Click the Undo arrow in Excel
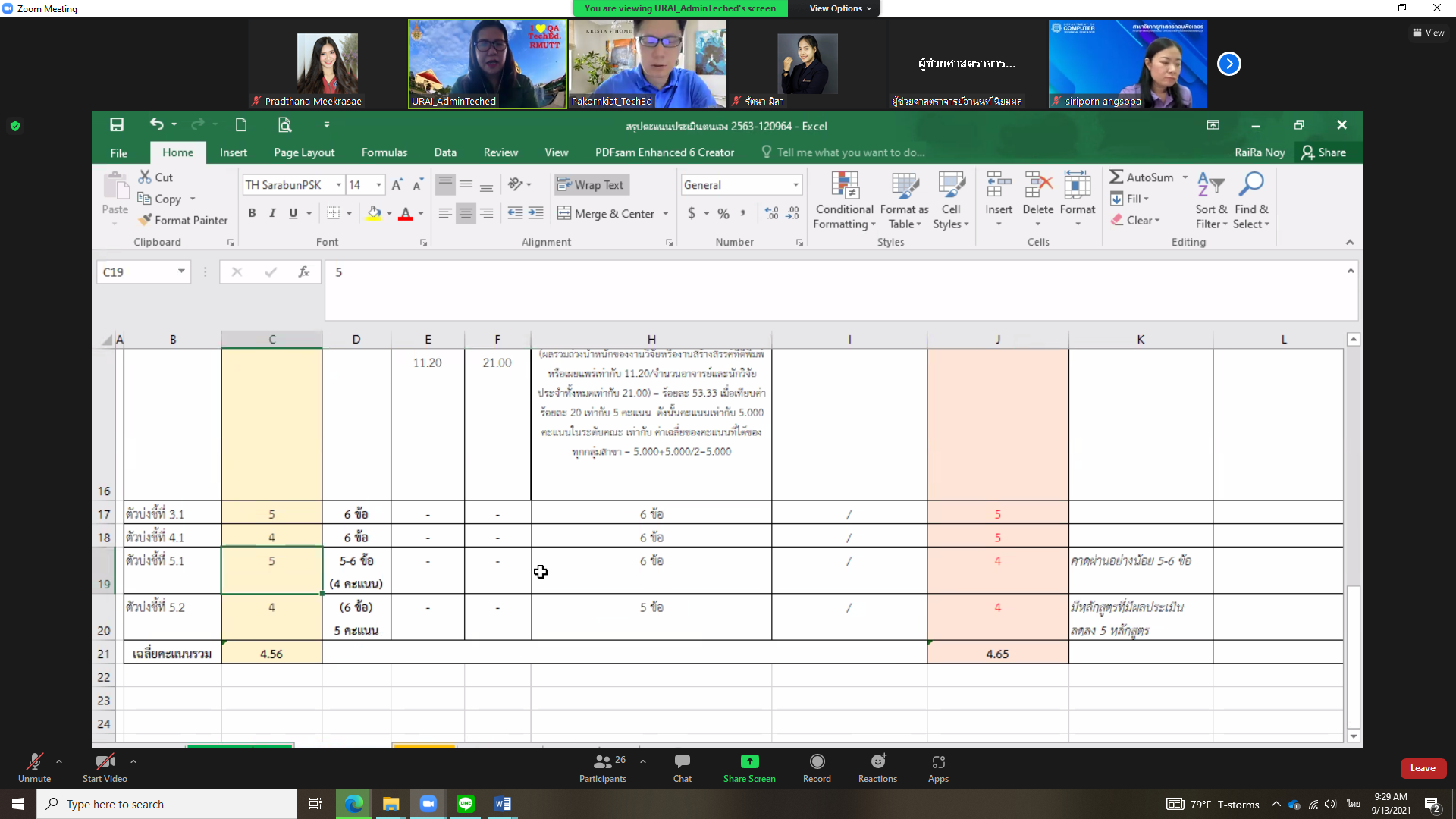The width and height of the screenshot is (1456, 819). pos(156,124)
